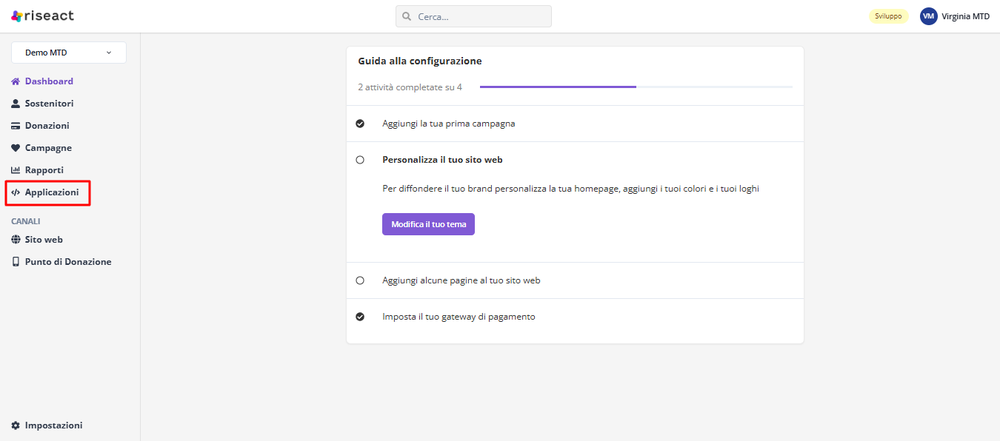Open the Virginia MTD user menu
Viewport: 1000px width, 441px height.
pos(953,16)
